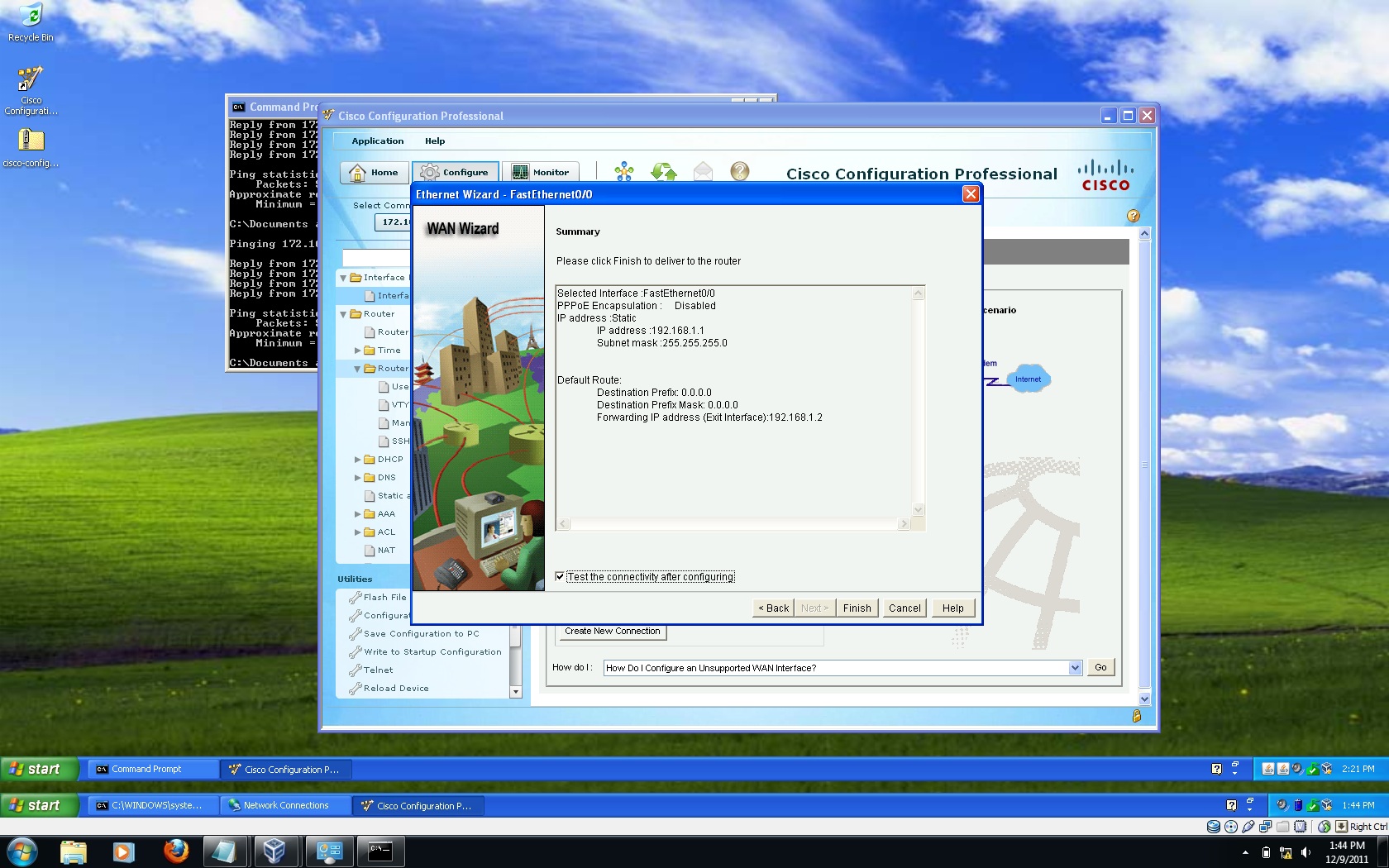Open the Application menu
Image resolution: width=1389 pixels, height=868 pixels.
click(x=378, y=141)
